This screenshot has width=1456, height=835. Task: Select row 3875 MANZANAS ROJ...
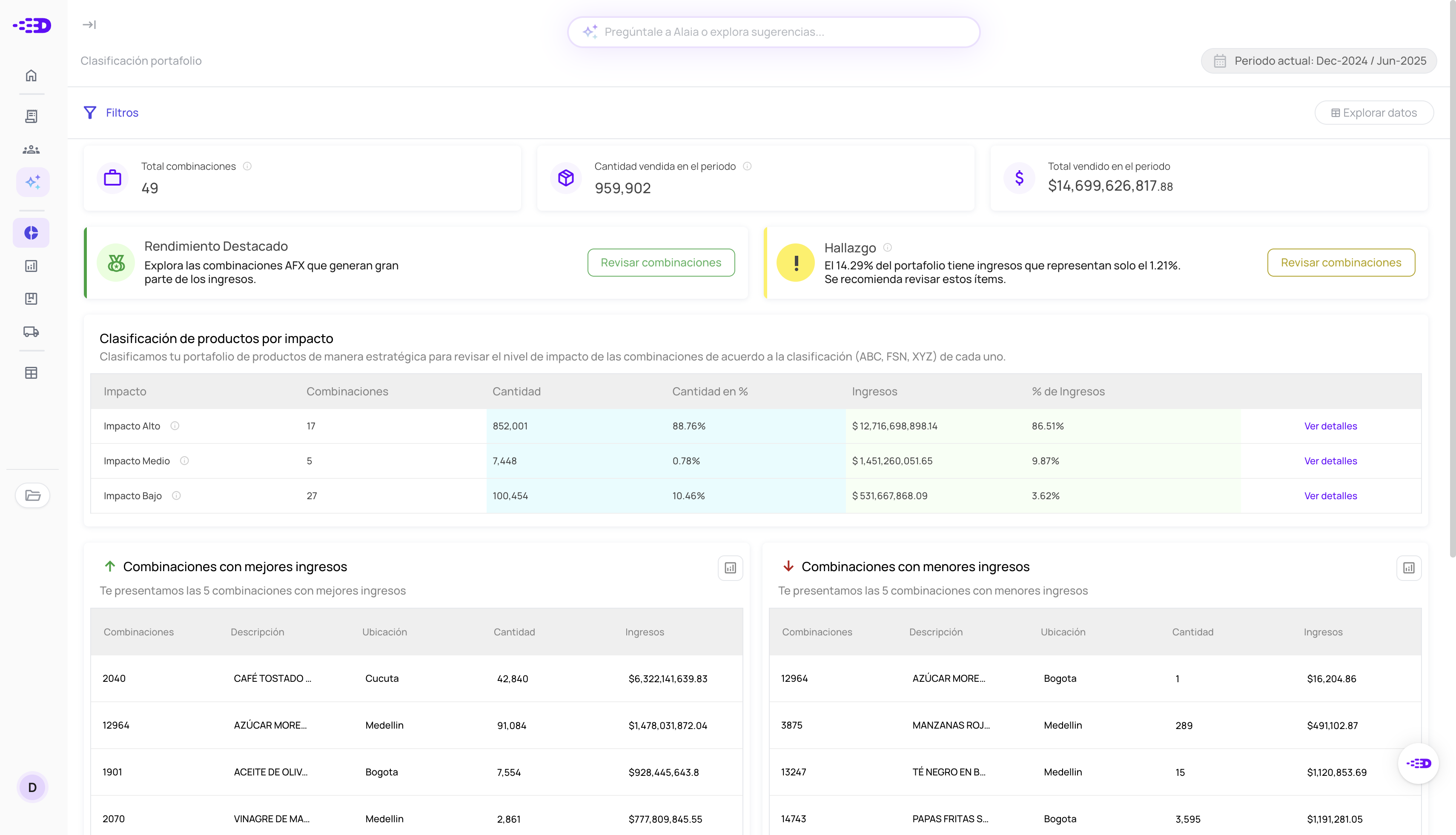(1095, 726)
